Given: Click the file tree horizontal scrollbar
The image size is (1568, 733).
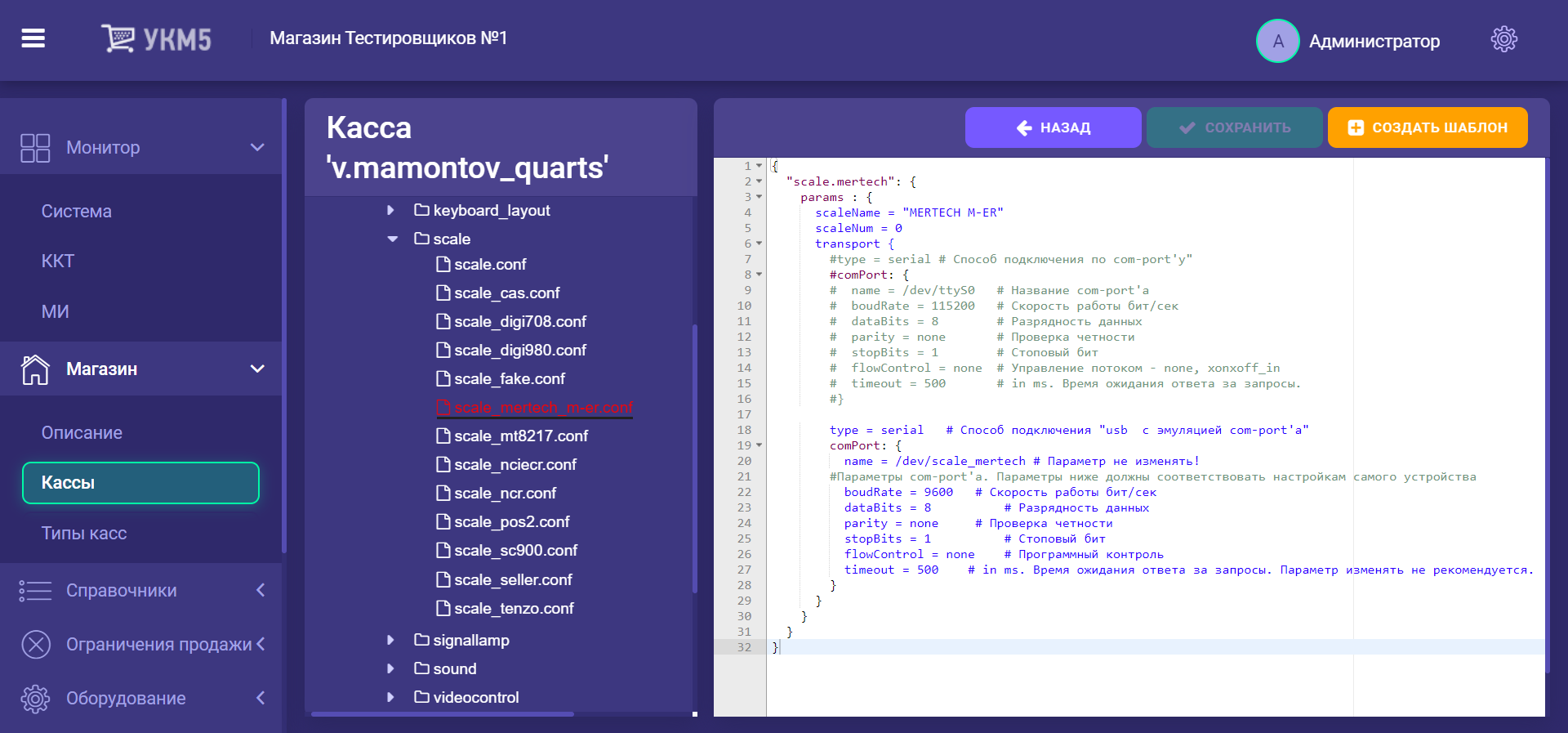Looking at the screenshot, I should pos(443,714).
